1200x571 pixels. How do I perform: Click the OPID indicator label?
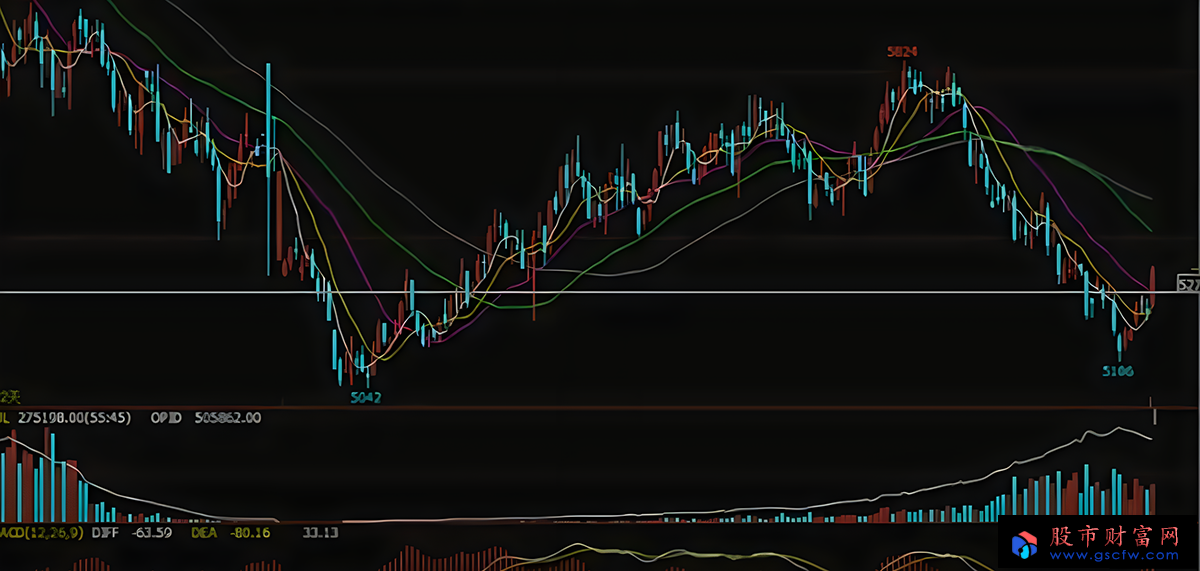165,417
